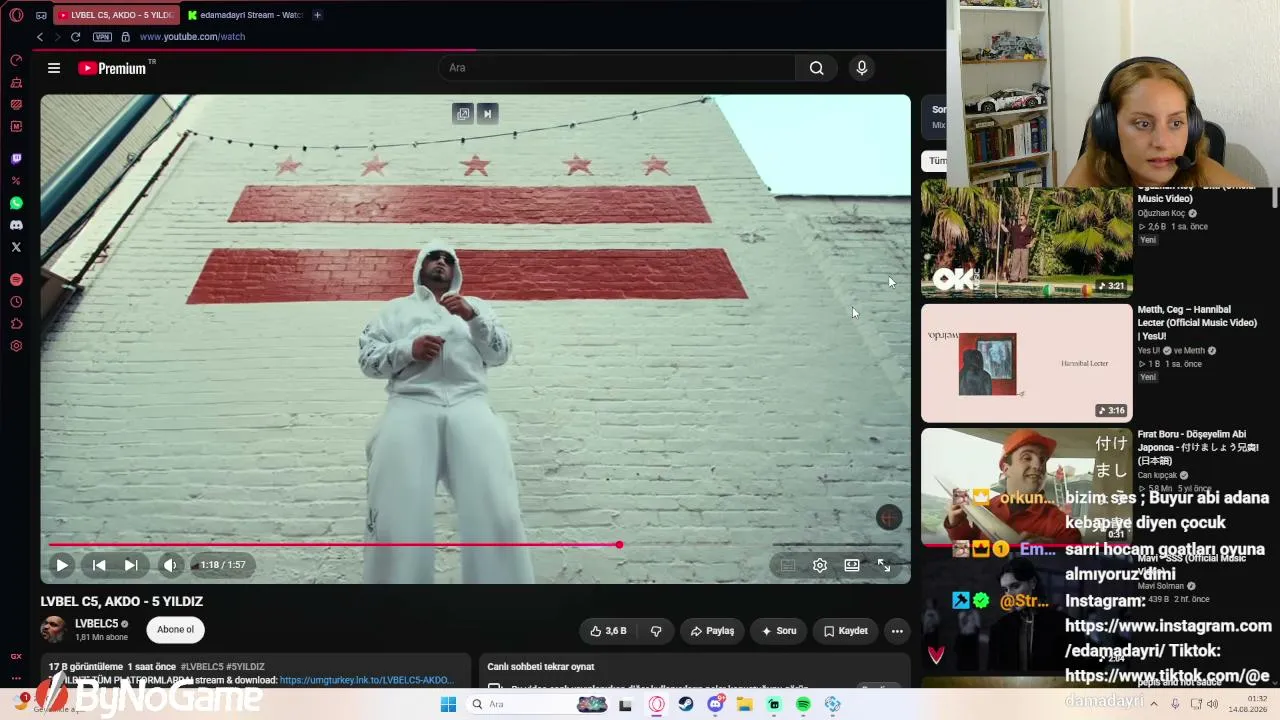Viewport: 1280px width, 720px height.
Task: Click the YouTube search field labeled Ara
Action: 616,68
